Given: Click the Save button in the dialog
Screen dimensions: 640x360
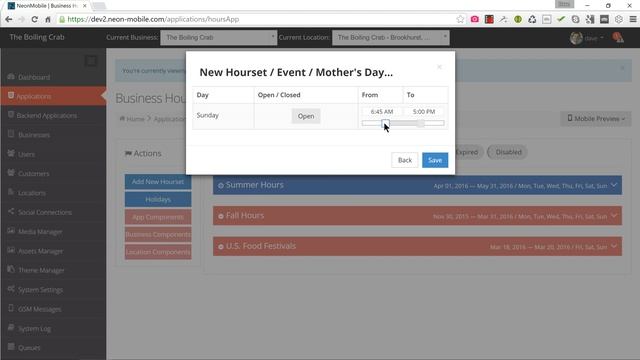Looking at the screenshot, I should point(435,160).
